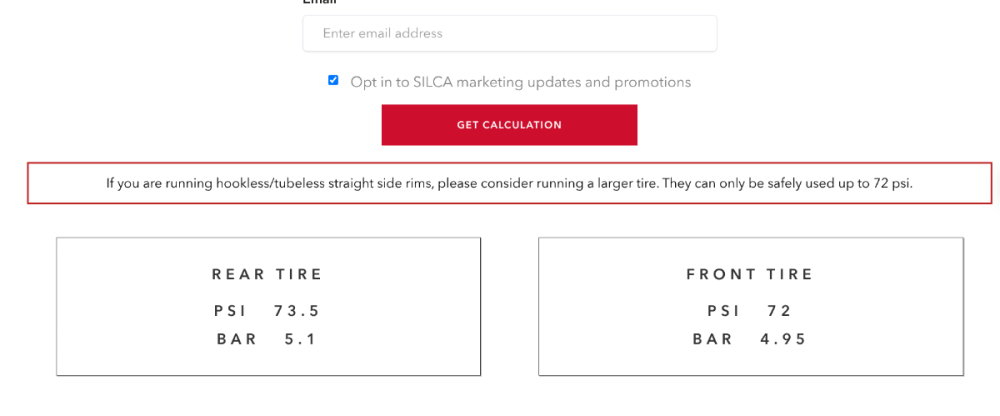The height and width of the screenshot is (416, 1000).
Task: Select the front tire PSI value 72
Action: (780, 311)
